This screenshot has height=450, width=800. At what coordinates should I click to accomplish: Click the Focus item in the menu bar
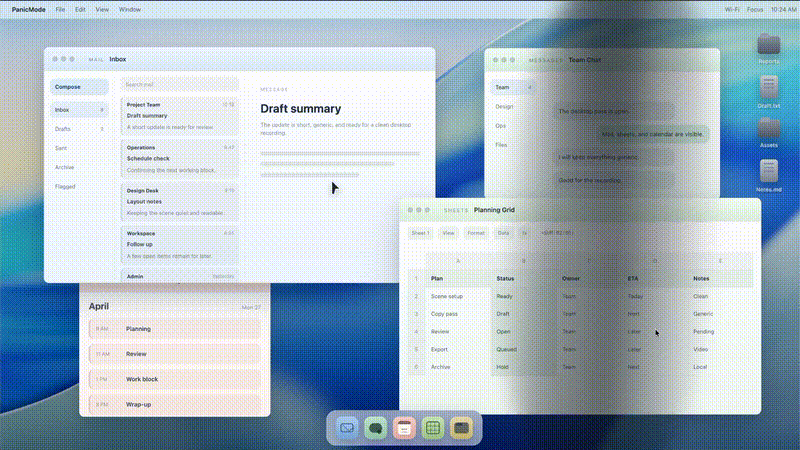755,9
